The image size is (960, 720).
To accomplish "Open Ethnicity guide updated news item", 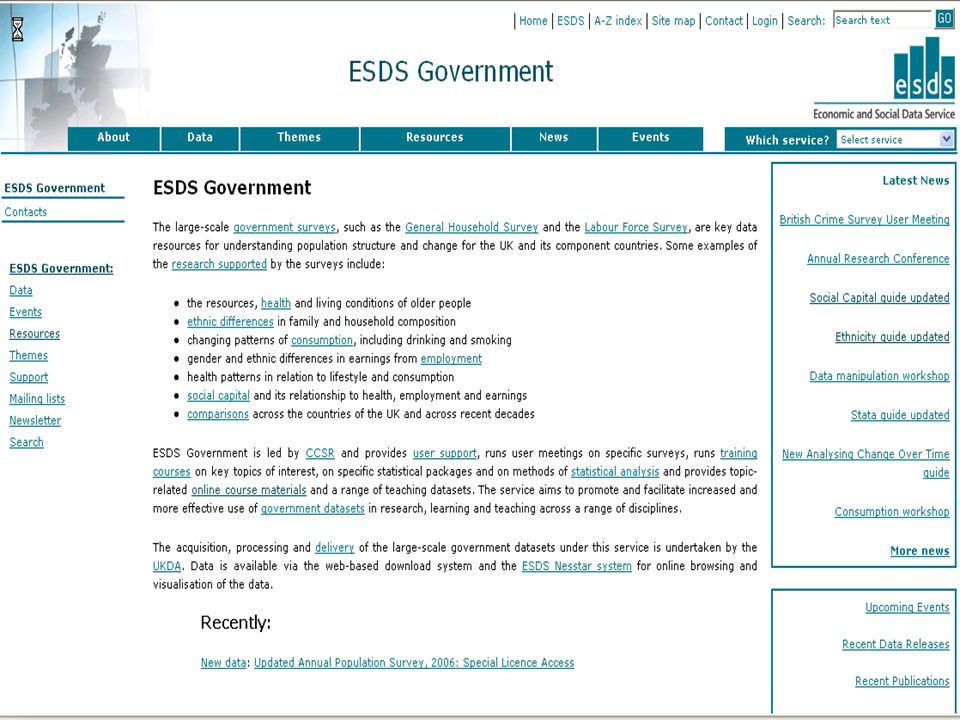I will pos(893,337).
